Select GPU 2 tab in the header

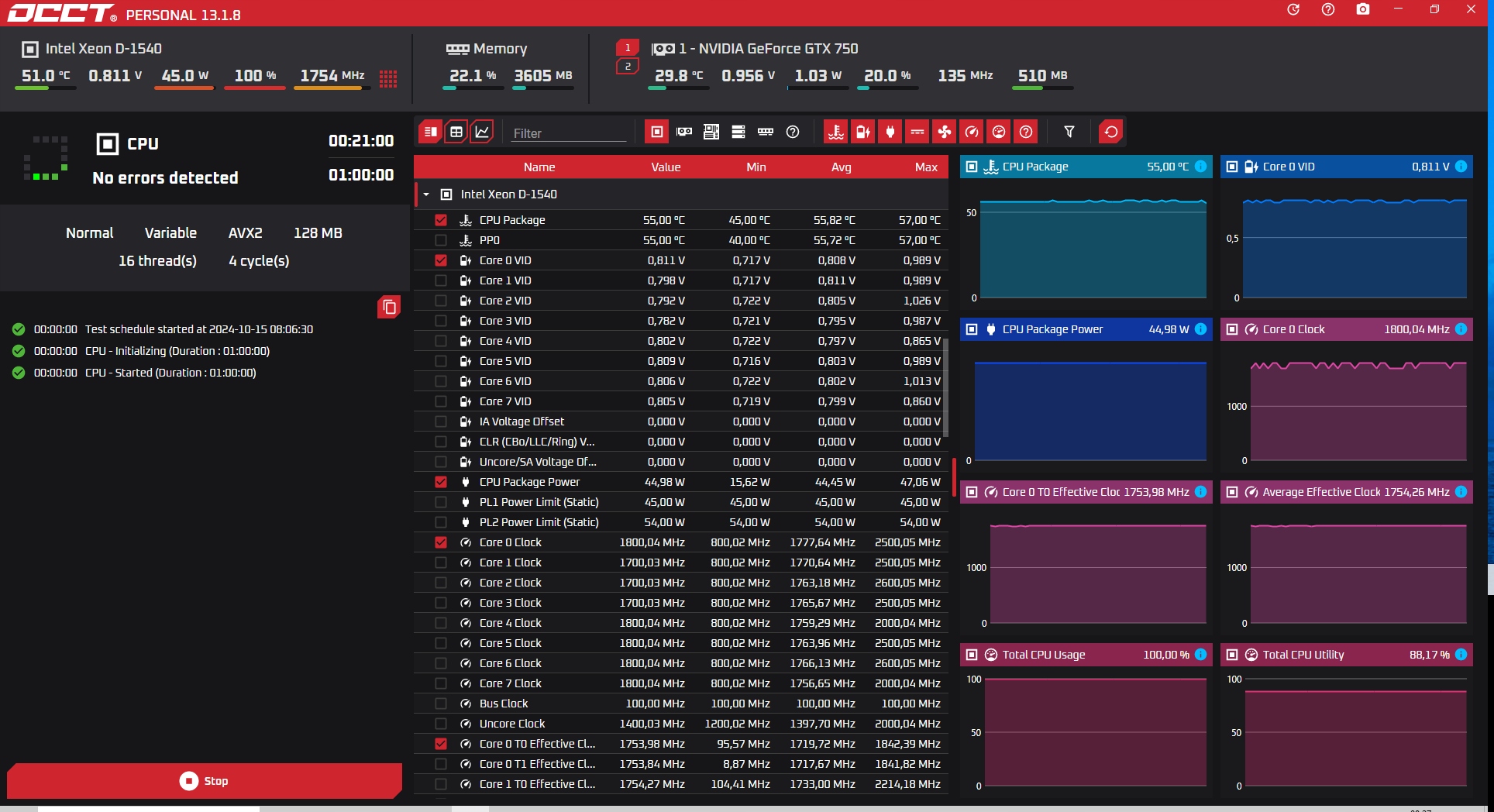click(628, 66)
